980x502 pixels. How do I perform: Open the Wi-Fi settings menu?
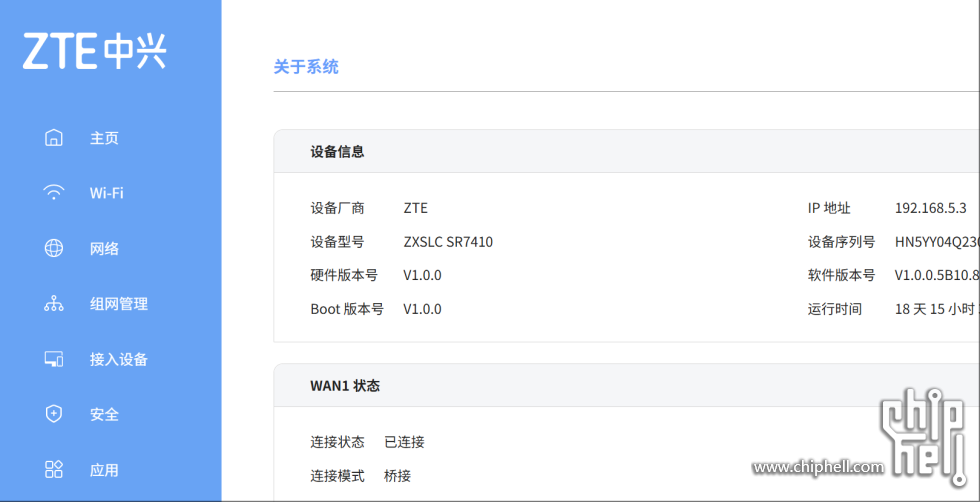pos(106,193)
